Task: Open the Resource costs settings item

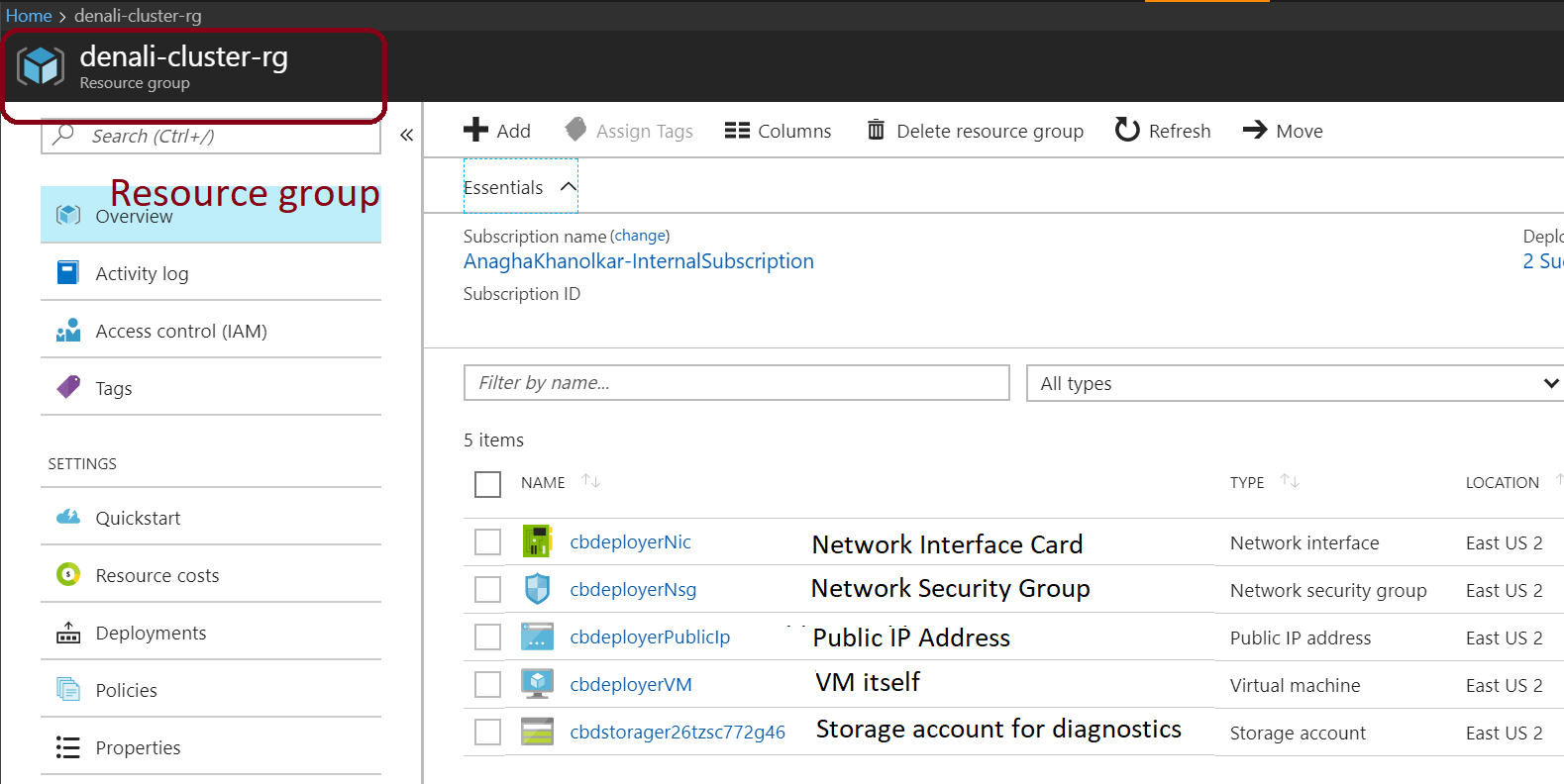Action: (211, 574)
